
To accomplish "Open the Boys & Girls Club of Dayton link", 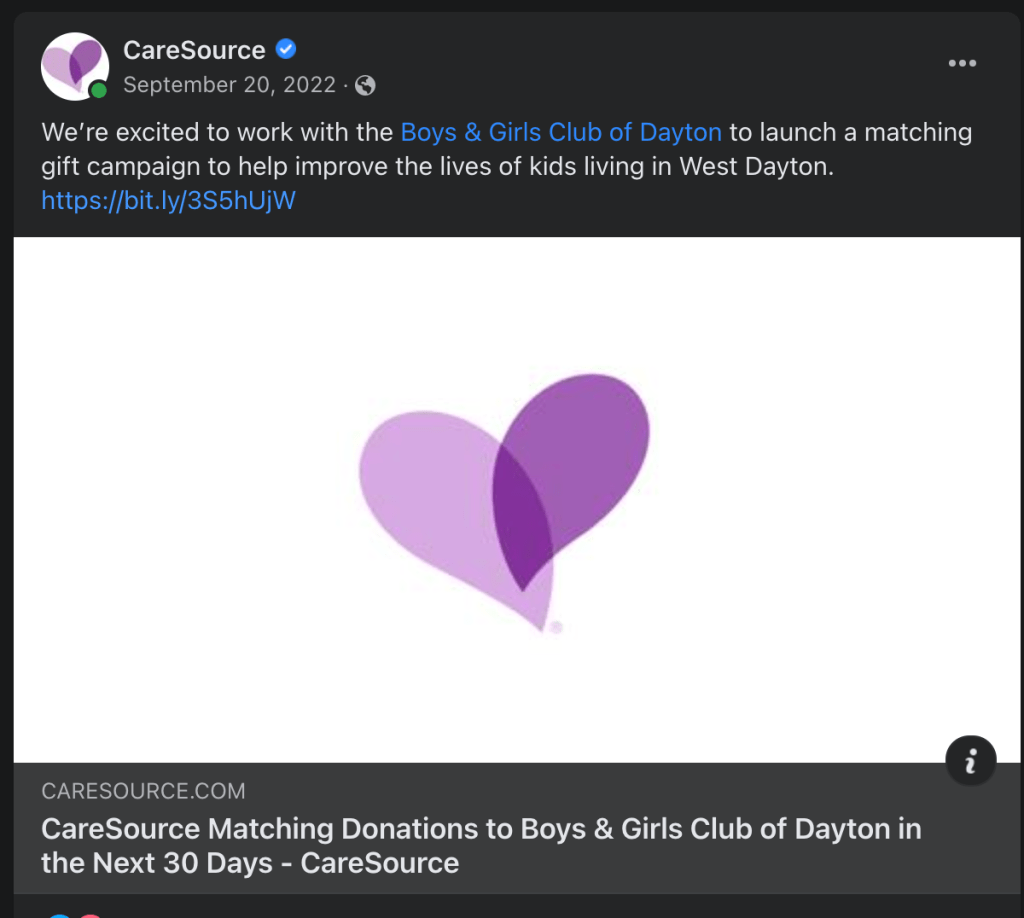I will (x=561, y=132).
